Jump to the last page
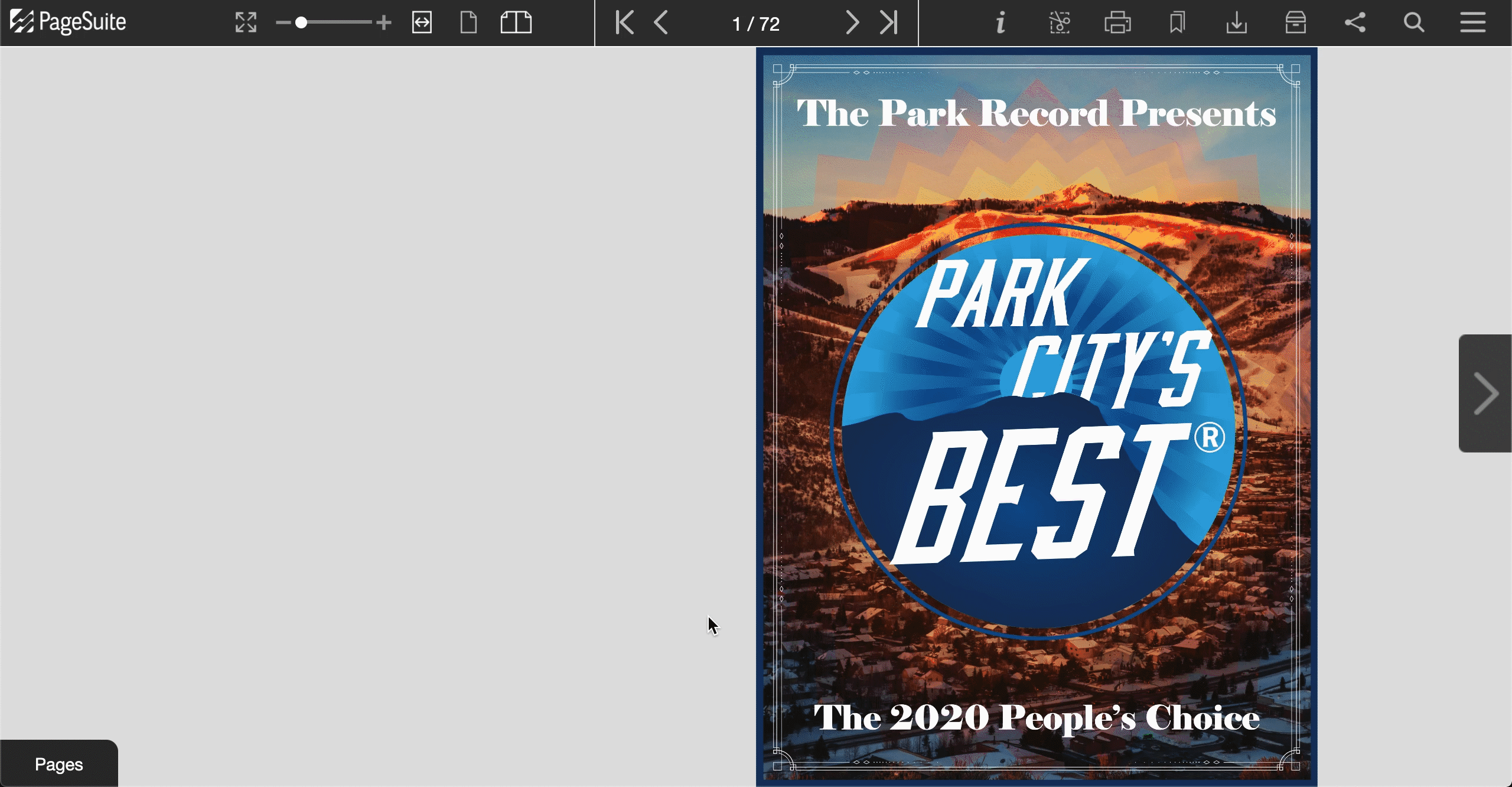 coord(889,22)
